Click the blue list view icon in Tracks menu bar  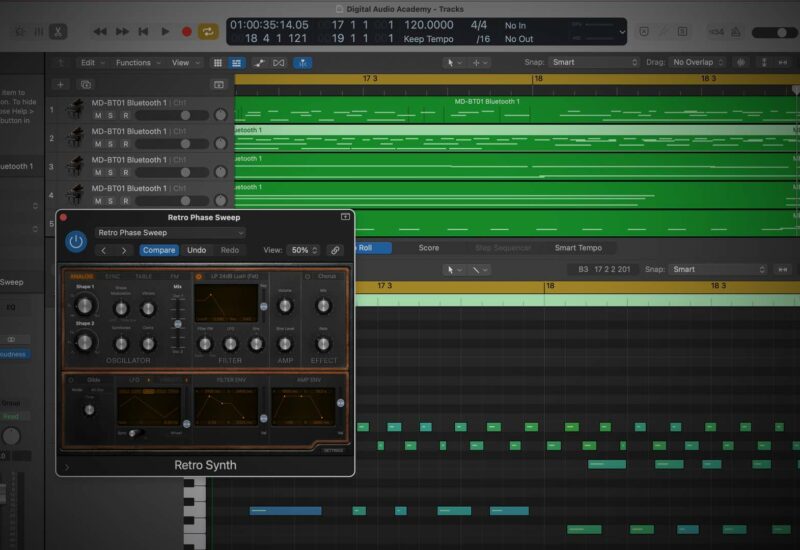coord(236,63)
